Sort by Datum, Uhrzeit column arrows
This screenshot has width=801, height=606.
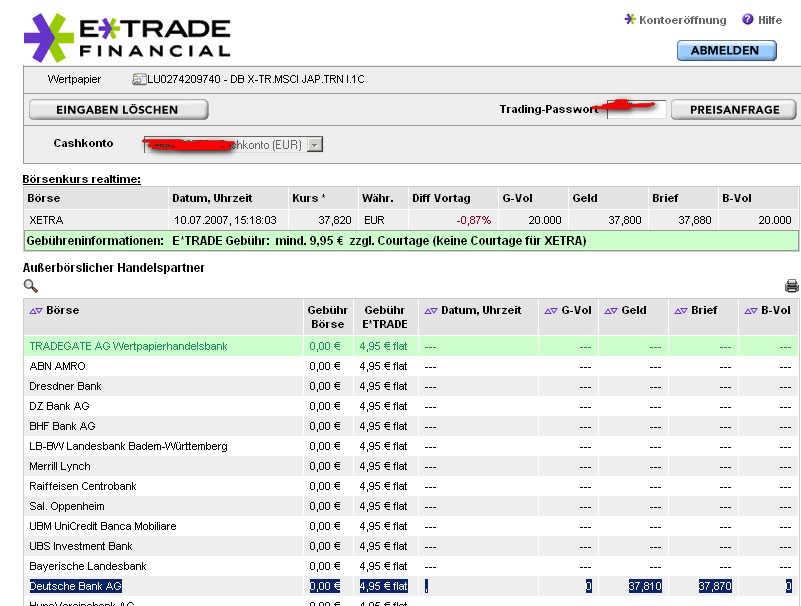431,311
